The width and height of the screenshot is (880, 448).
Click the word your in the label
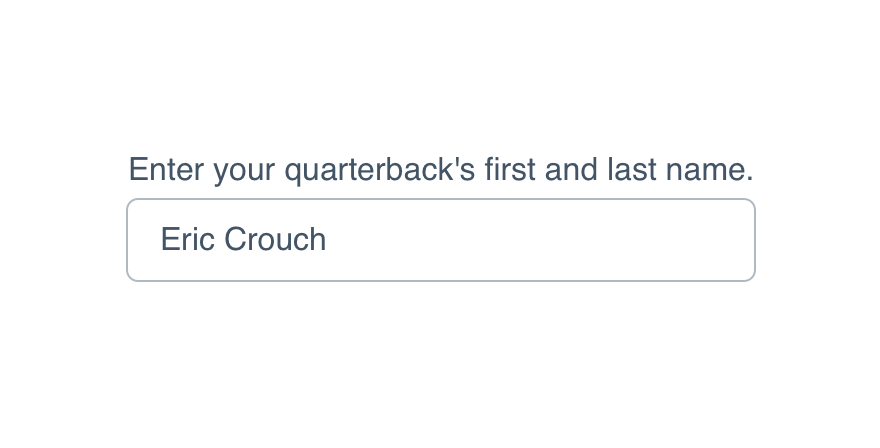244,172
